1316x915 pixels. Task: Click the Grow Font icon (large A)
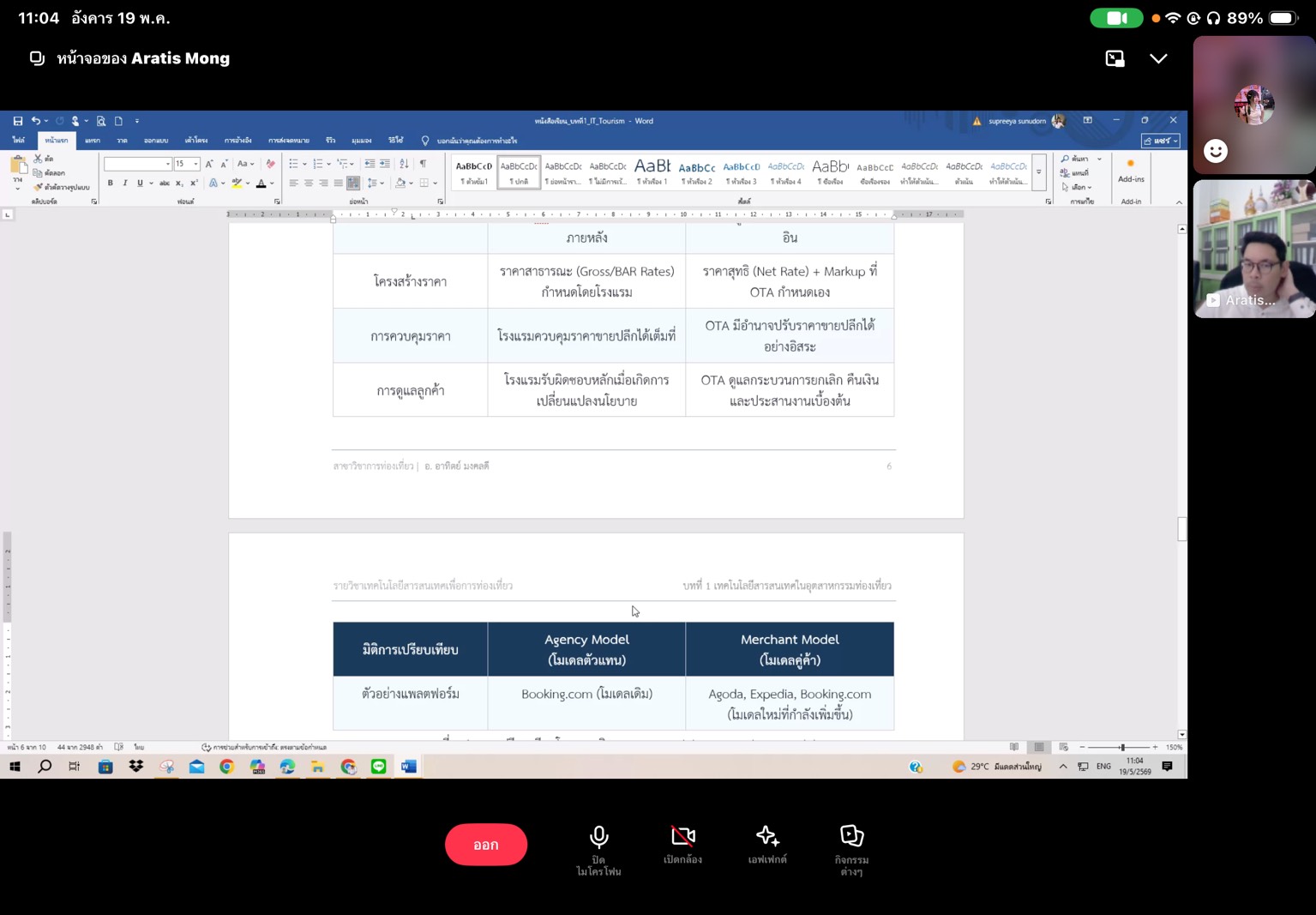point(209,164)
